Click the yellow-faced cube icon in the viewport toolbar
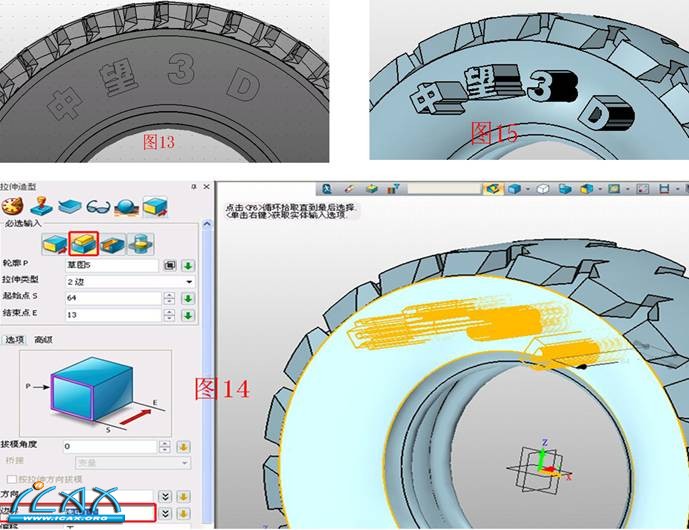The image size is (689, 530). click(x=587, y=189)
